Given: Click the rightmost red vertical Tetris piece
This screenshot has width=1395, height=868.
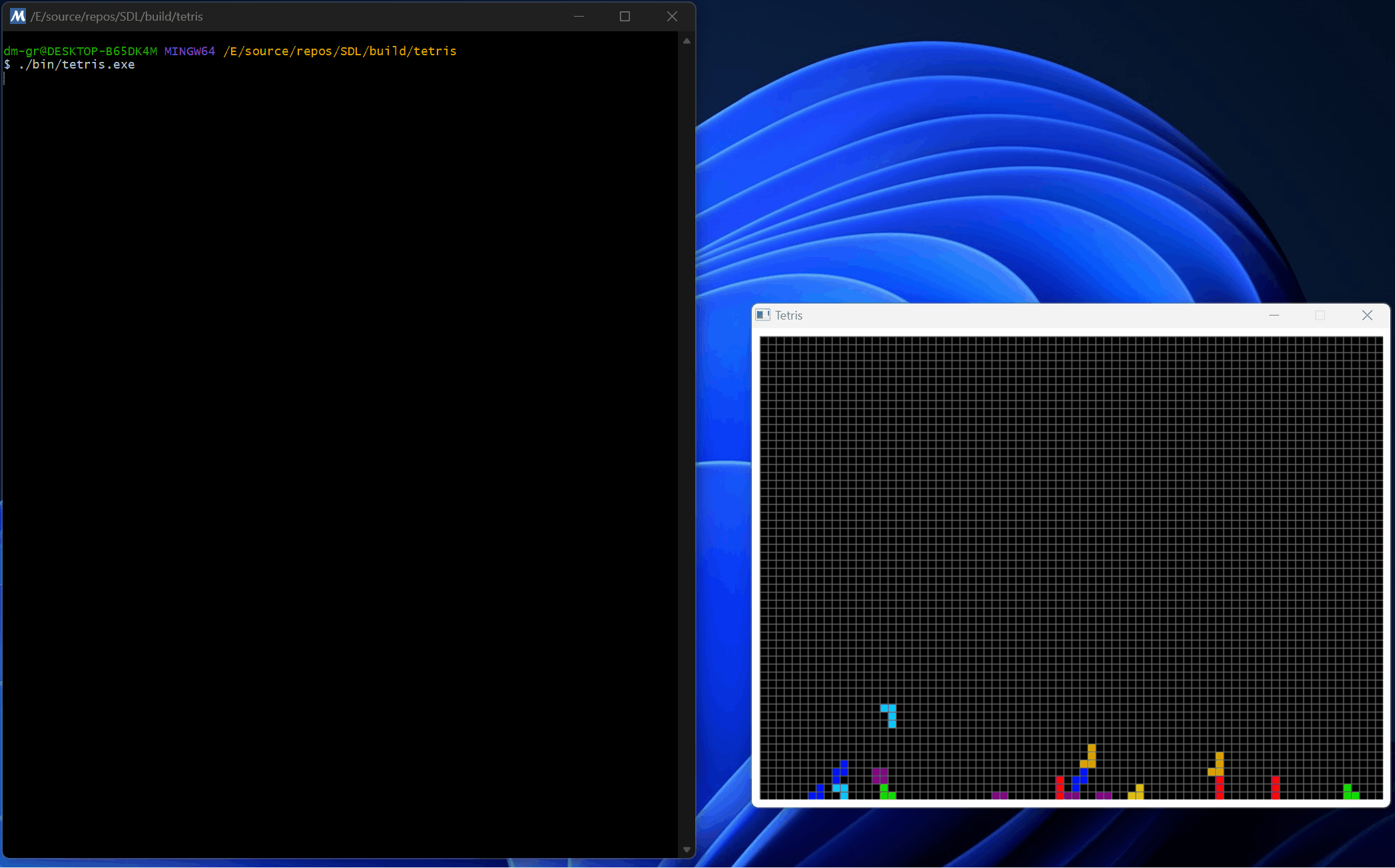Looking at the screenshot, I should 1275,787.
